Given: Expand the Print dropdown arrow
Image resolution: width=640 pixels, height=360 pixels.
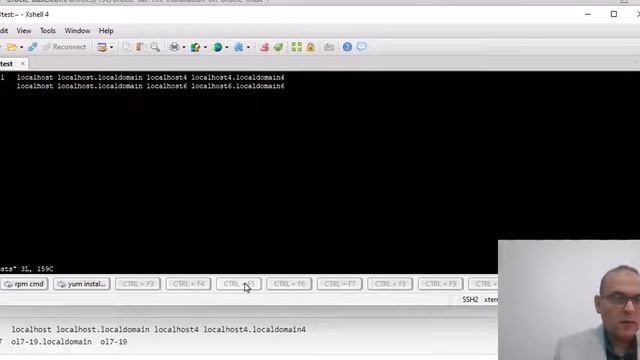Looking at the screenshot, I should coord(184,47).
